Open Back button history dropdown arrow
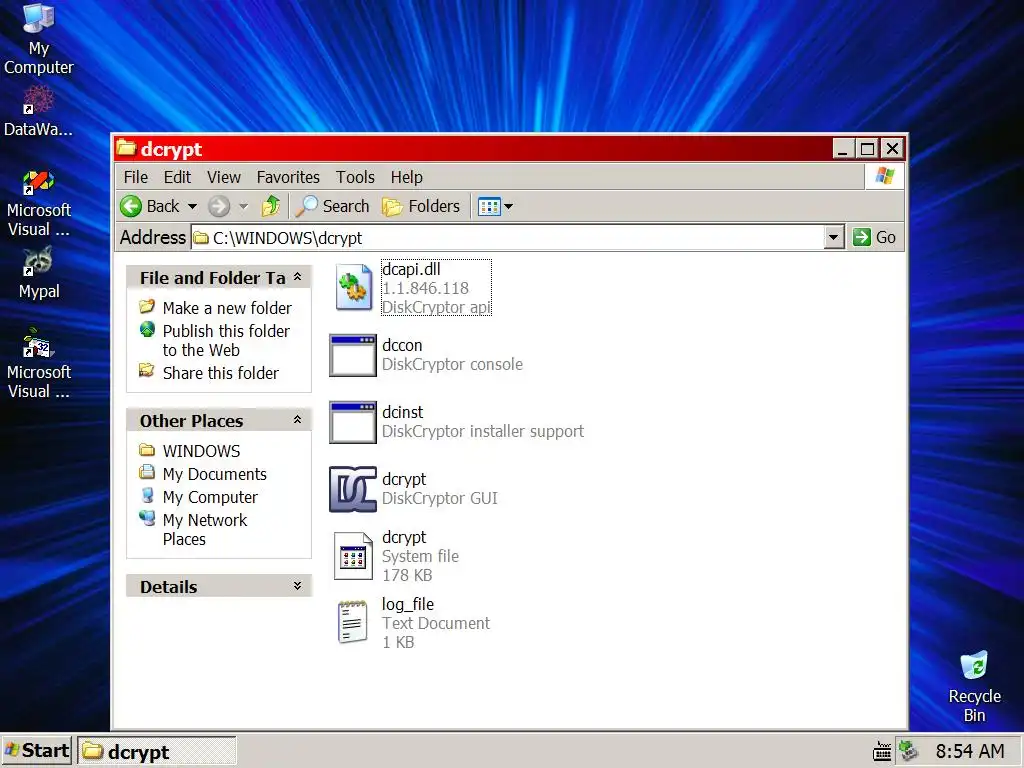 [192, 206]
